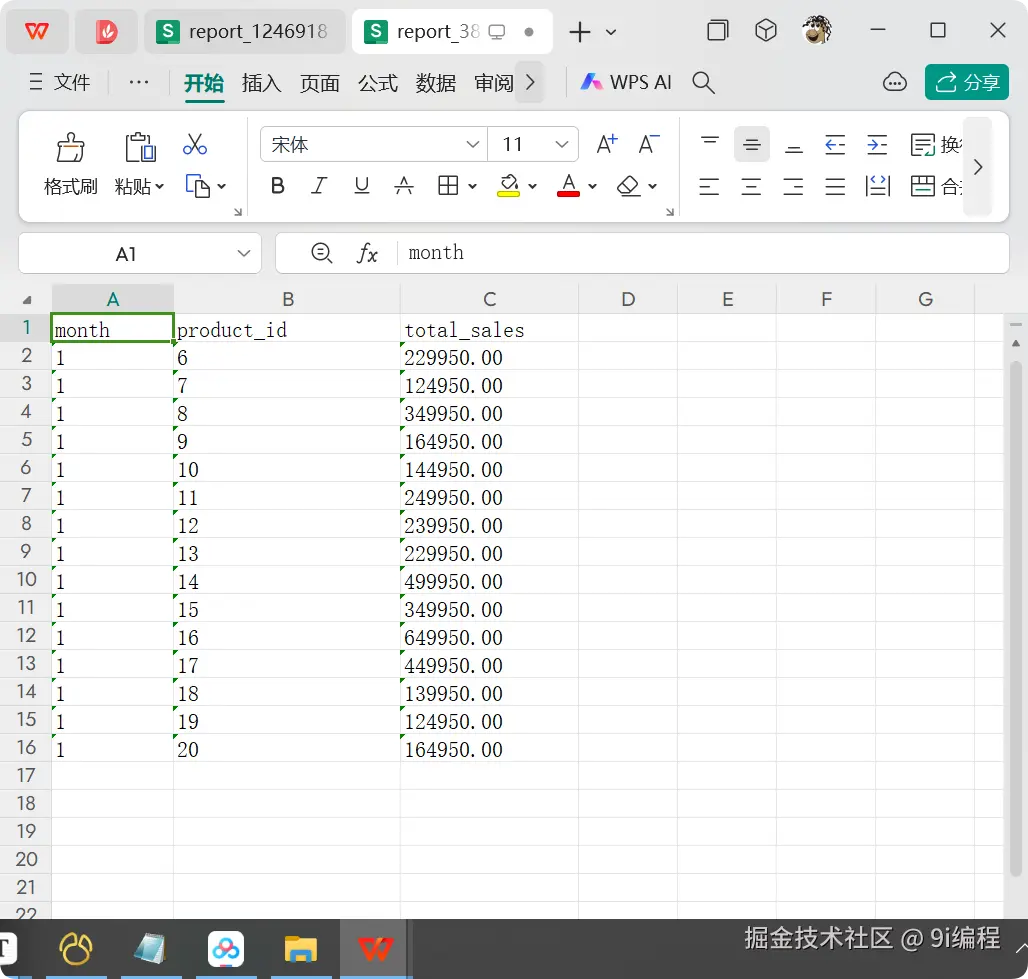Image resolution: width=1028 pixels, height=979 pixels.
Task: Justify text in cell
Action: [835, 186]
